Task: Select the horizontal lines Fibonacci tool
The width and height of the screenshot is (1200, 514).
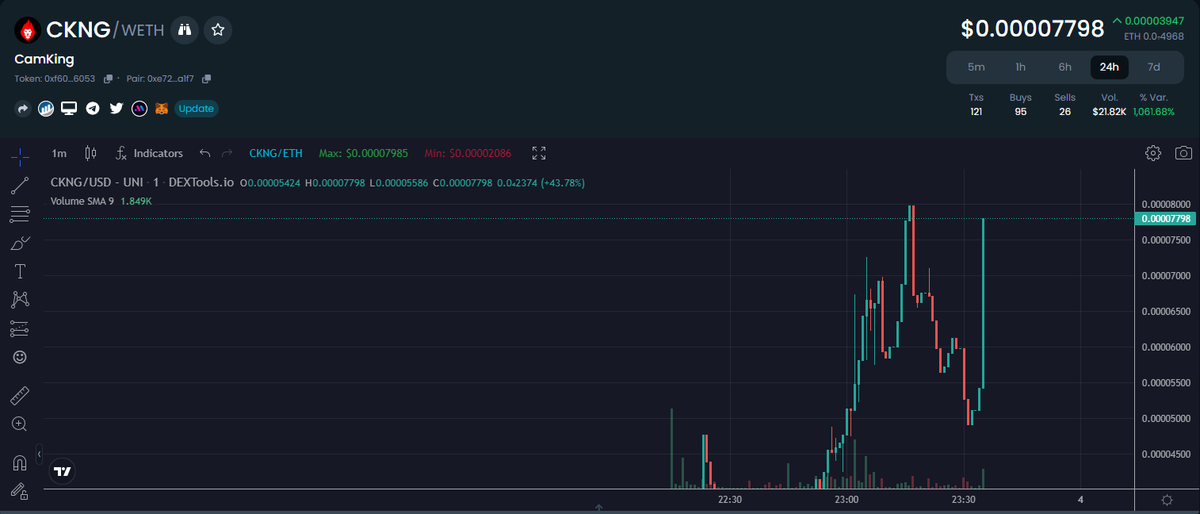Action: (x=19, y=214)
